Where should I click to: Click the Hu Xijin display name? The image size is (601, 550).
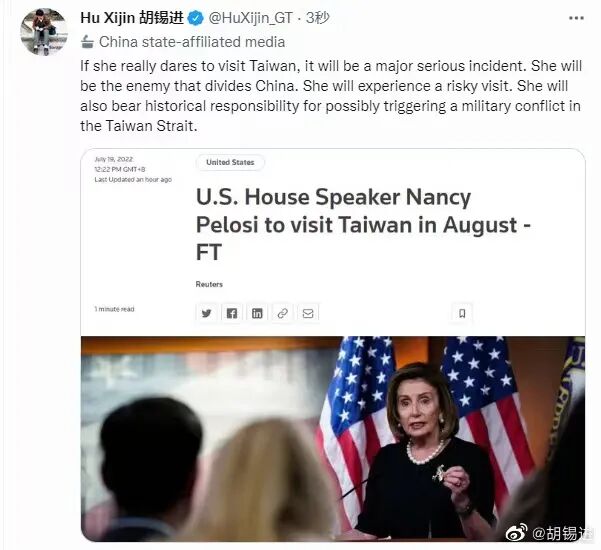point(132,18)
